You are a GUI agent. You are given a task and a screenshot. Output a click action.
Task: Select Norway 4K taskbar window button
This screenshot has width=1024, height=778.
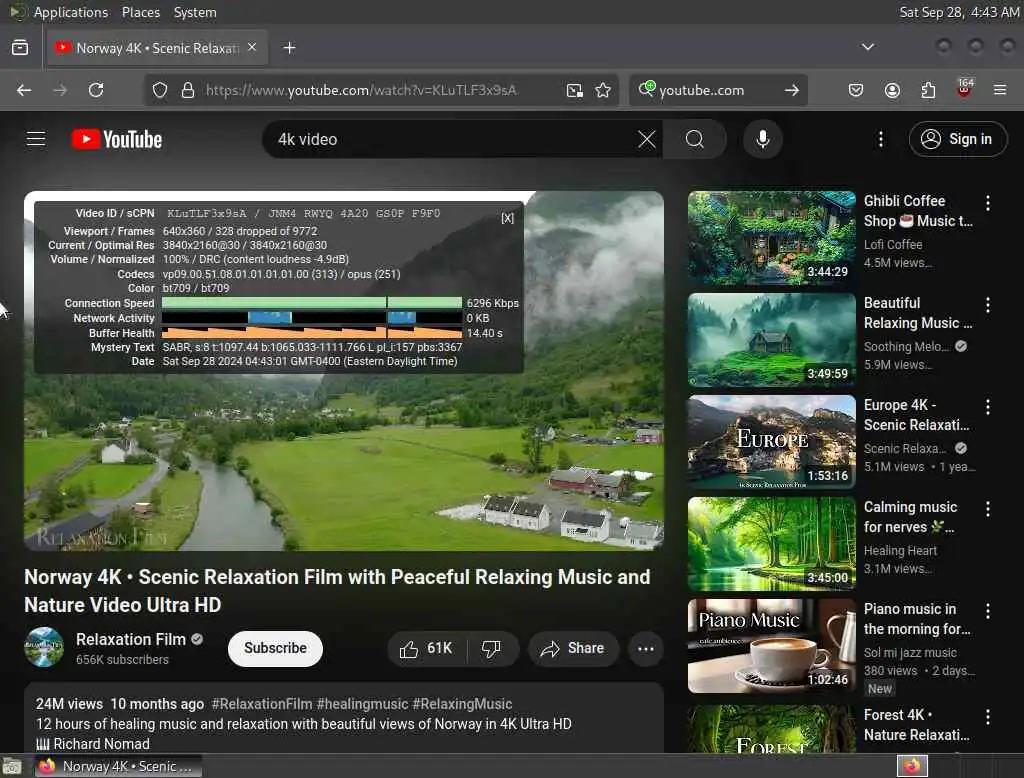[116, 766]
